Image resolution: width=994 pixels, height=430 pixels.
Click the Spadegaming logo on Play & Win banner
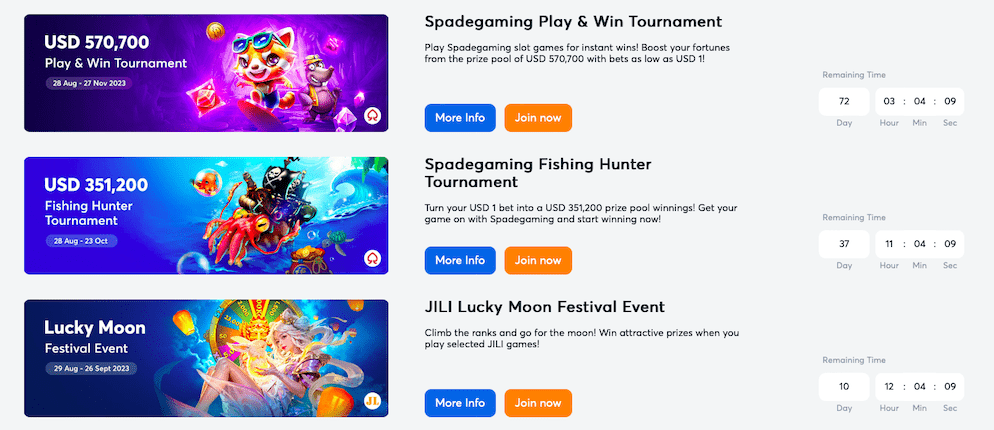[372, 116]
